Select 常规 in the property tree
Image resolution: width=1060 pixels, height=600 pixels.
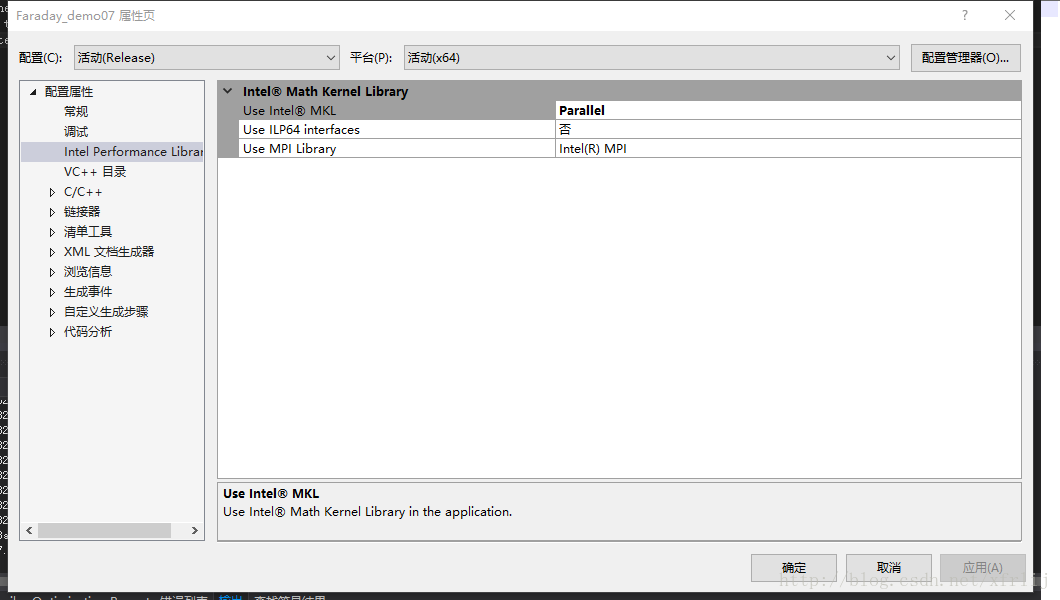pos(76,111)
